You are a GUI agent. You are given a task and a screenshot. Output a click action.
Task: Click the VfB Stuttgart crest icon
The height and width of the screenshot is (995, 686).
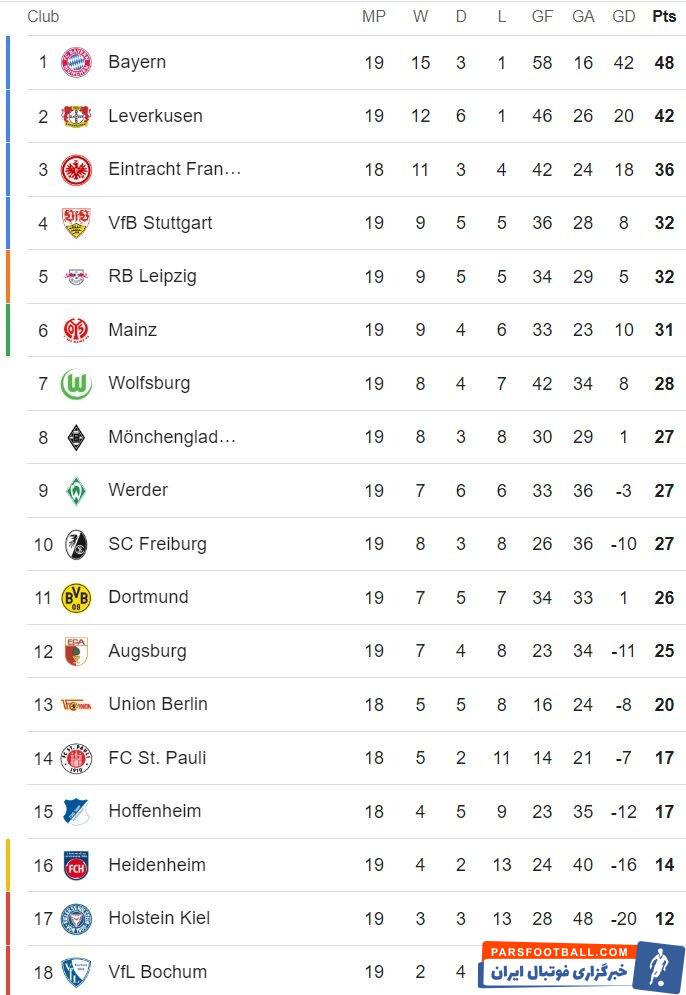pos(76,223)
